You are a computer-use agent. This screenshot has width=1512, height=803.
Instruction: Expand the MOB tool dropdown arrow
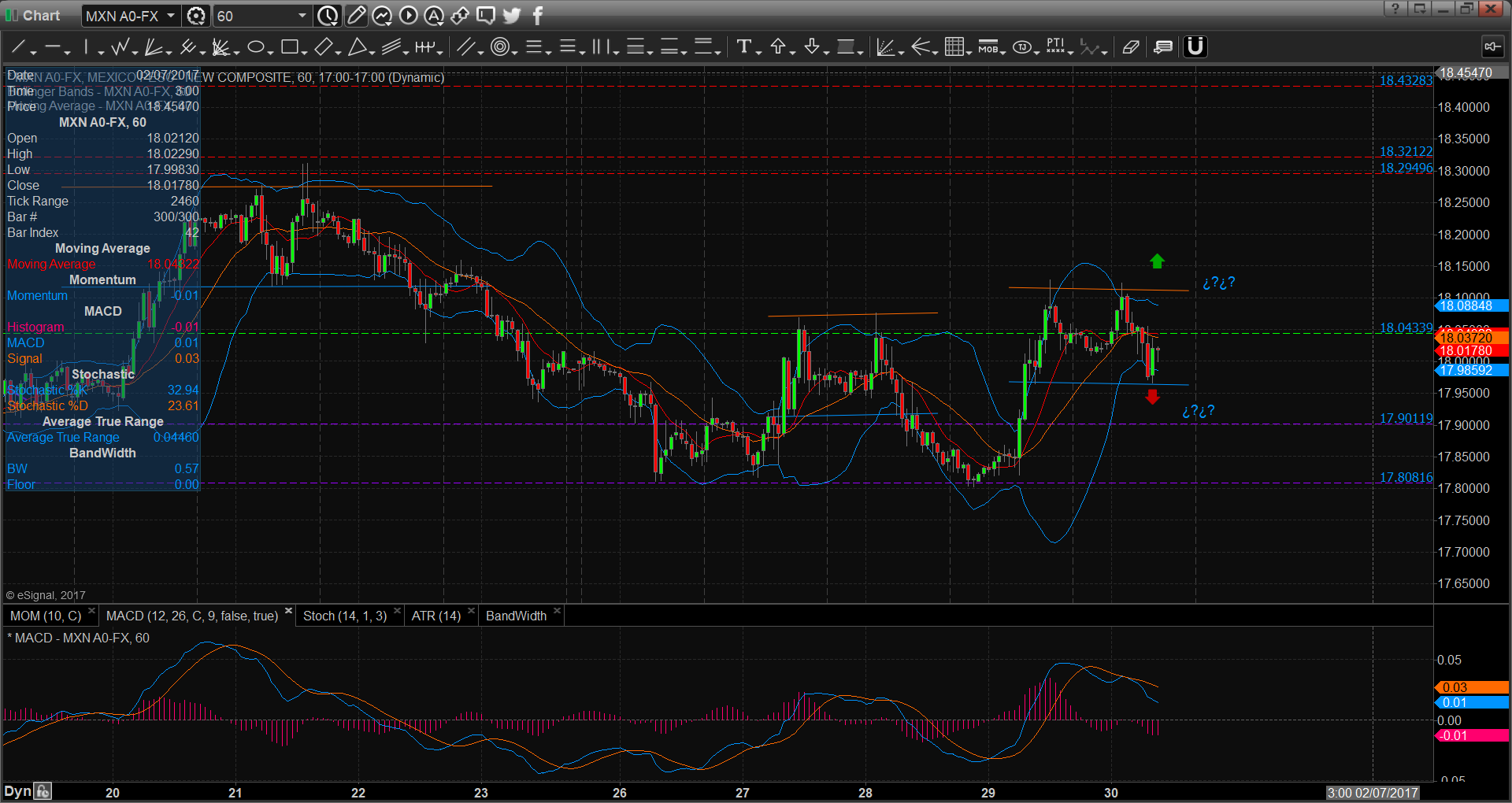(1003, 52)
